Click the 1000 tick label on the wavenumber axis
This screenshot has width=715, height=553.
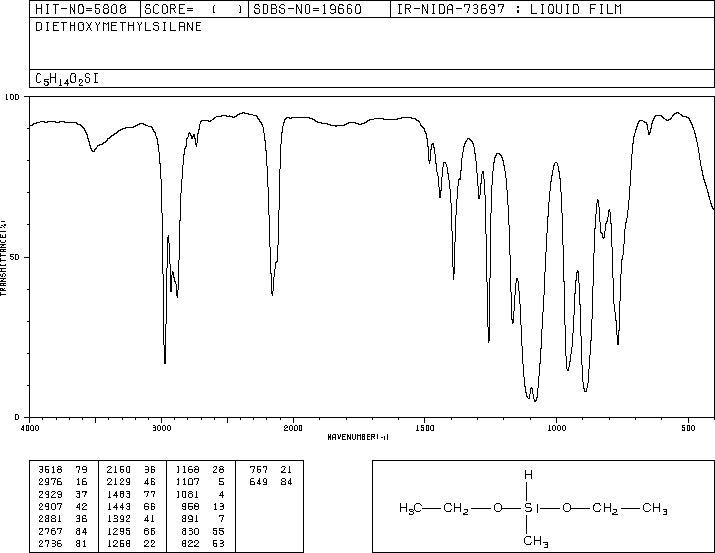pos(556,428)
